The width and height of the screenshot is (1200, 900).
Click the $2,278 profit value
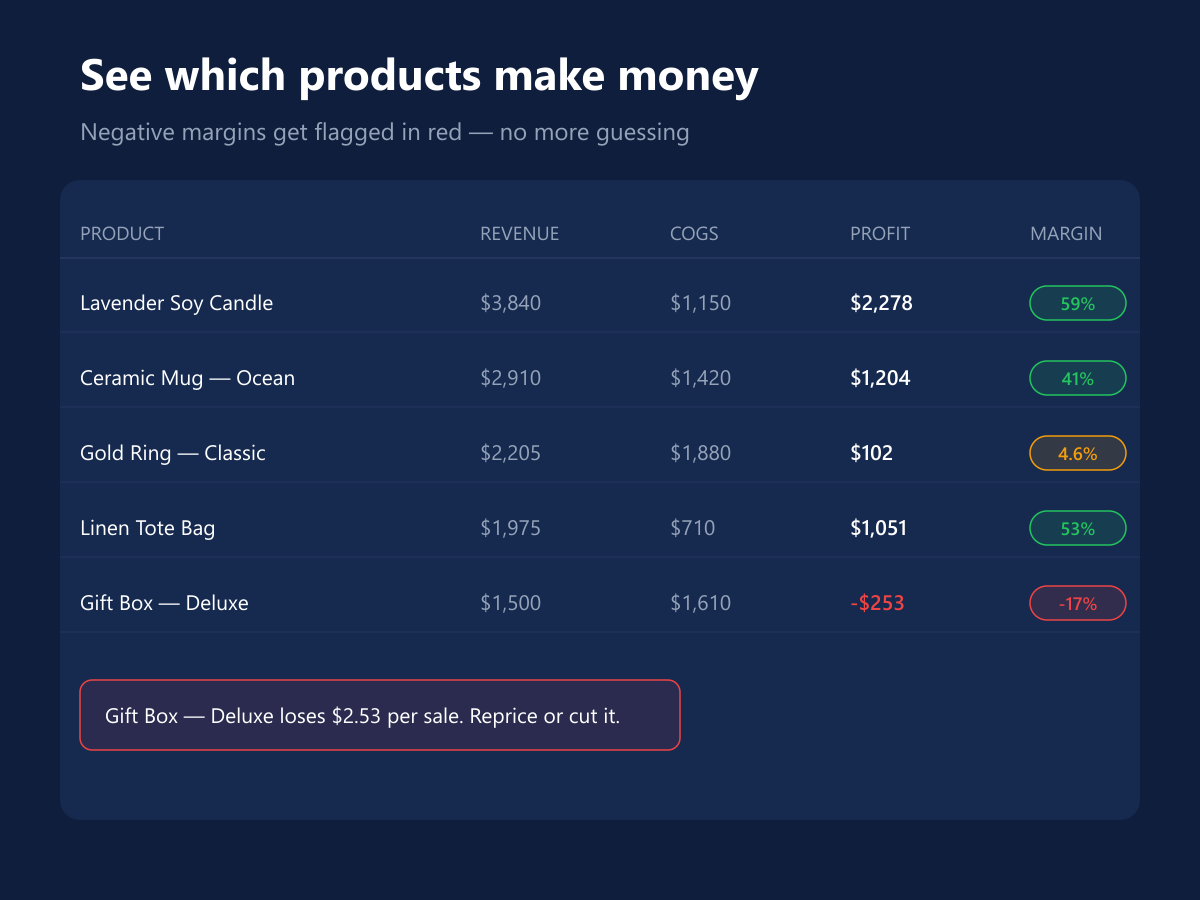[881, 303]
